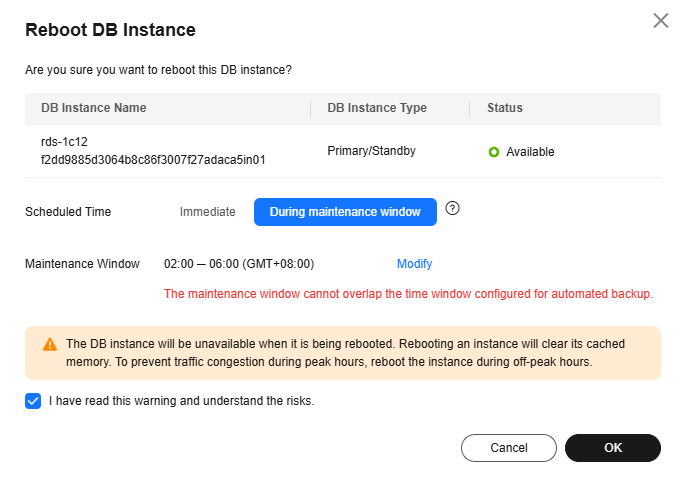Uncheck the risk acknowledgment checkbox

[x=33, y=401]
